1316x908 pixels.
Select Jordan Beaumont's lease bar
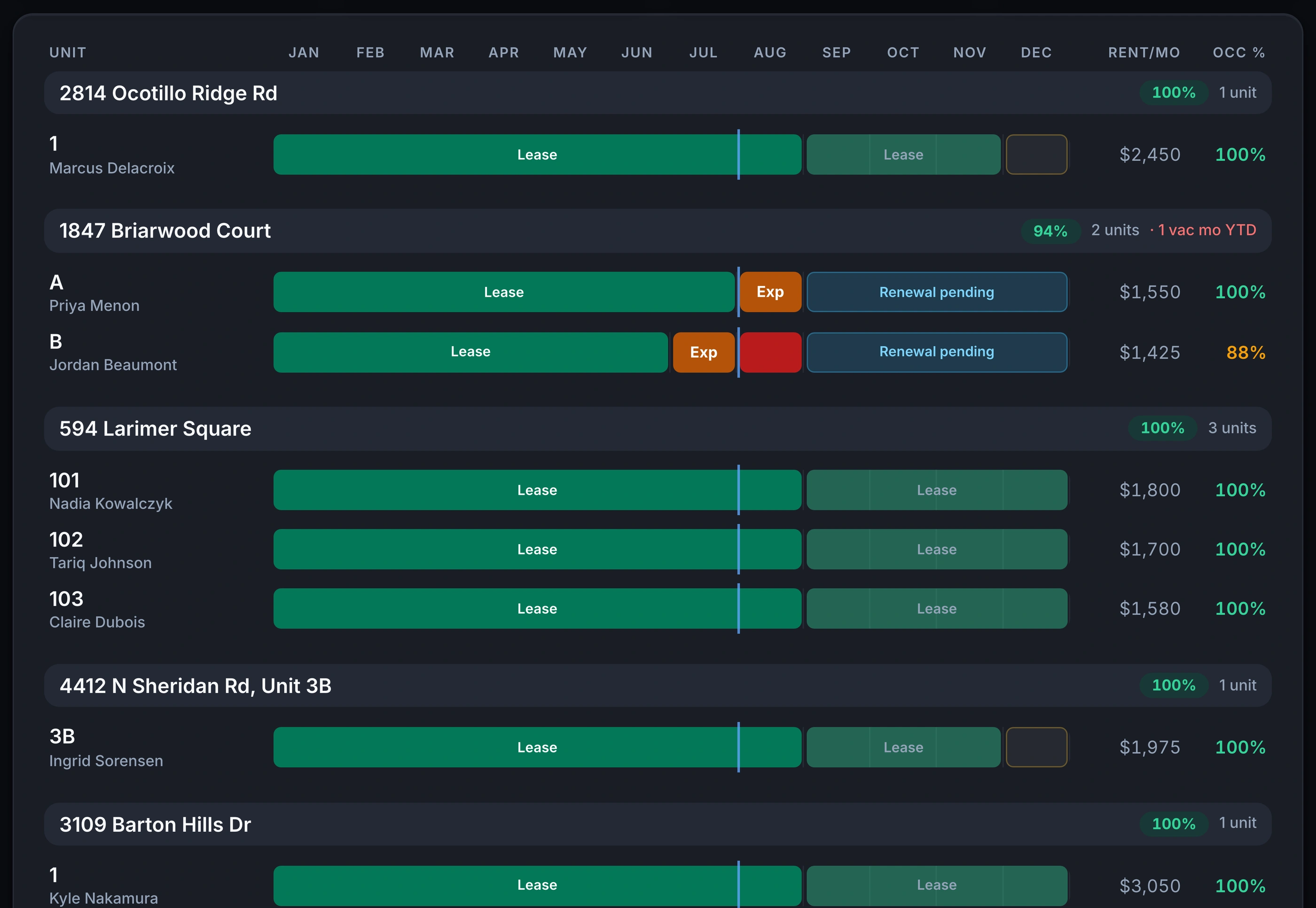(470, 352)
